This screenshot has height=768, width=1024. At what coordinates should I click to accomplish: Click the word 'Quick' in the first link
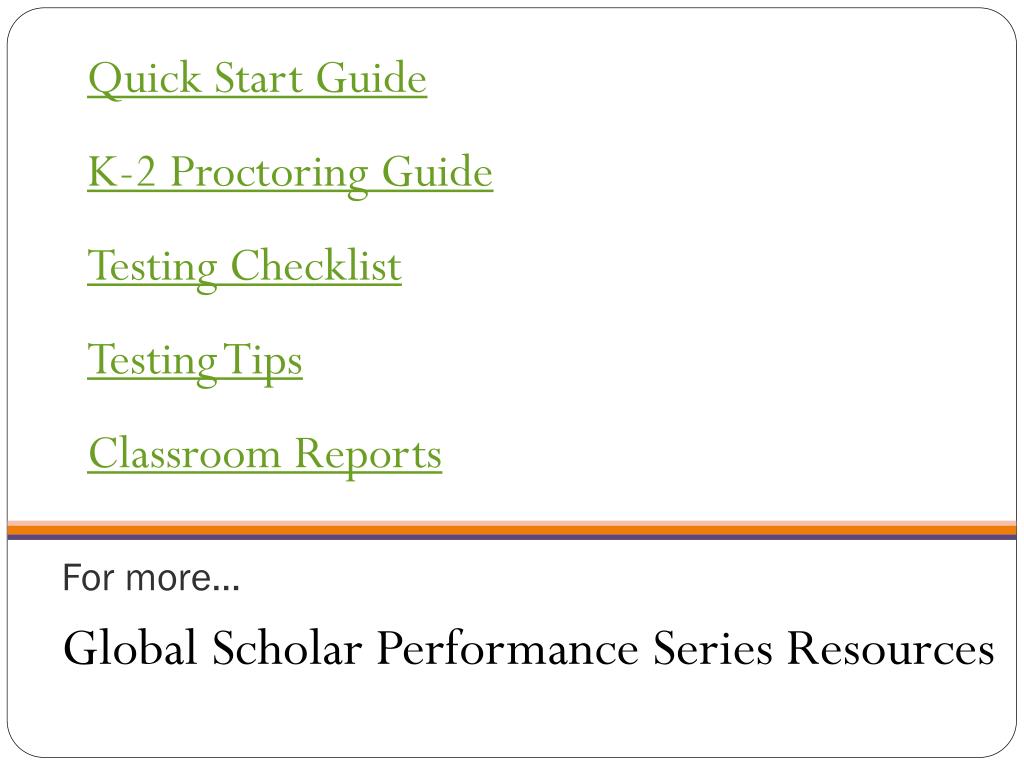144,79
